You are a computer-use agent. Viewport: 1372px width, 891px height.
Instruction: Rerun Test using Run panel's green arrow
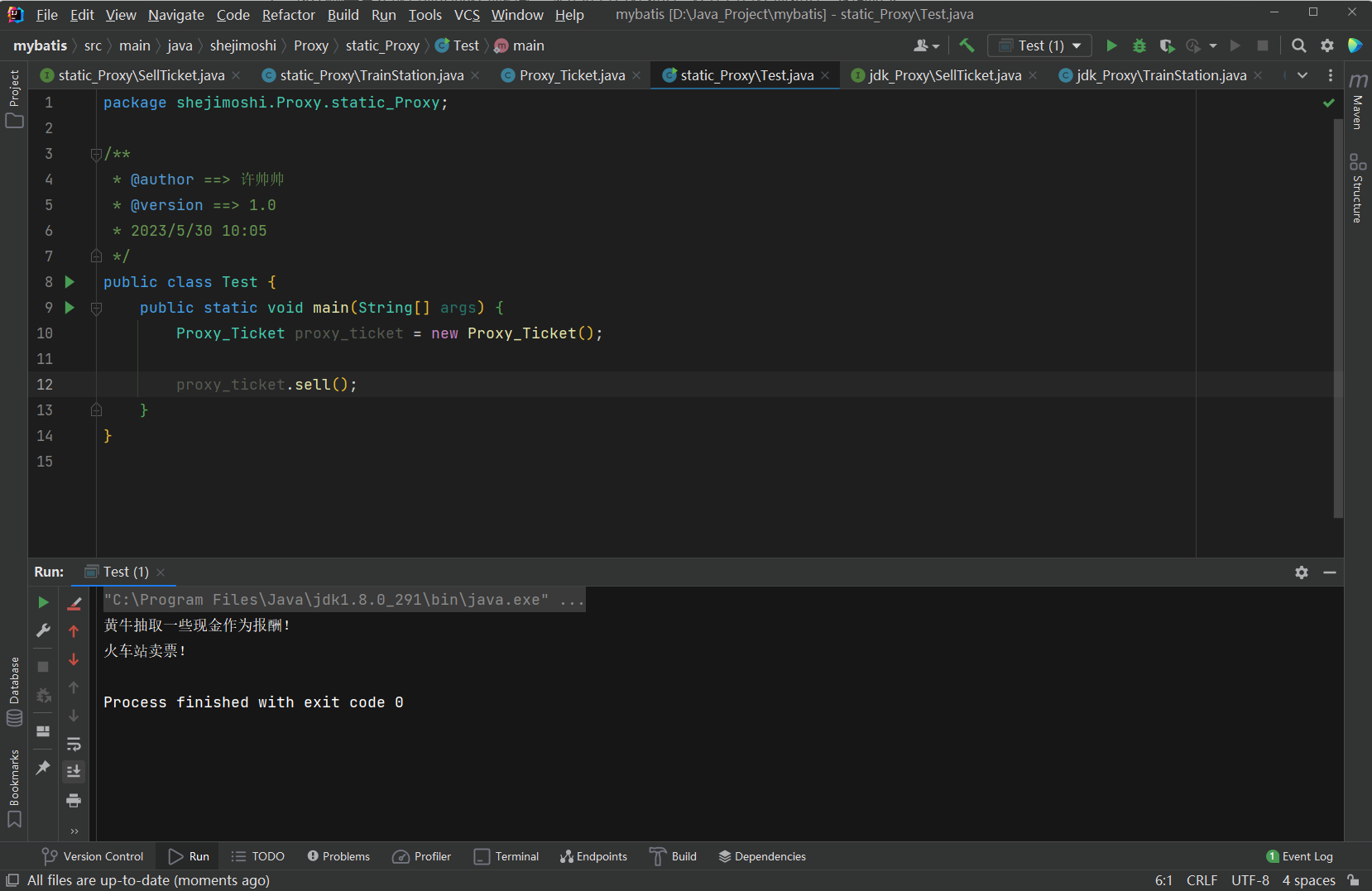pos(44,602)
